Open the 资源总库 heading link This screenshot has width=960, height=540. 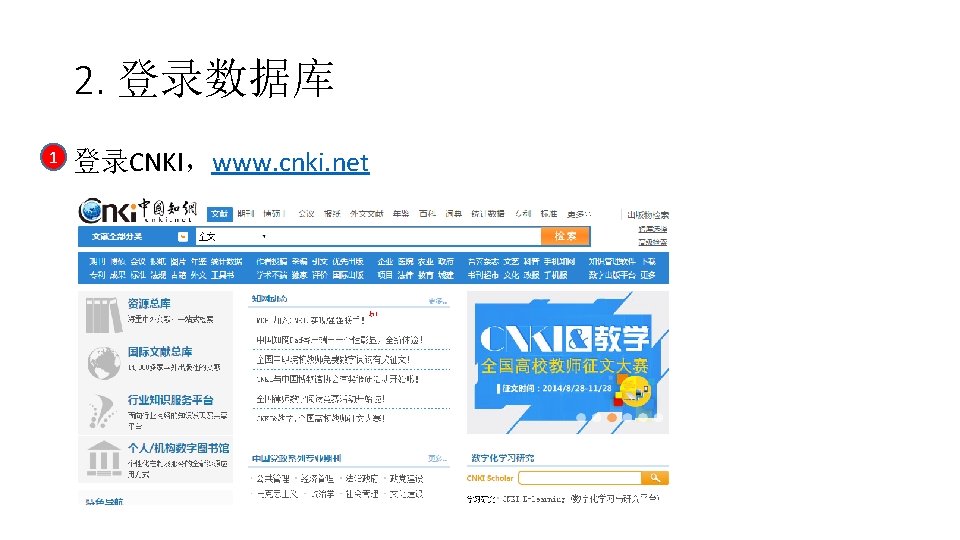point(149,304)
